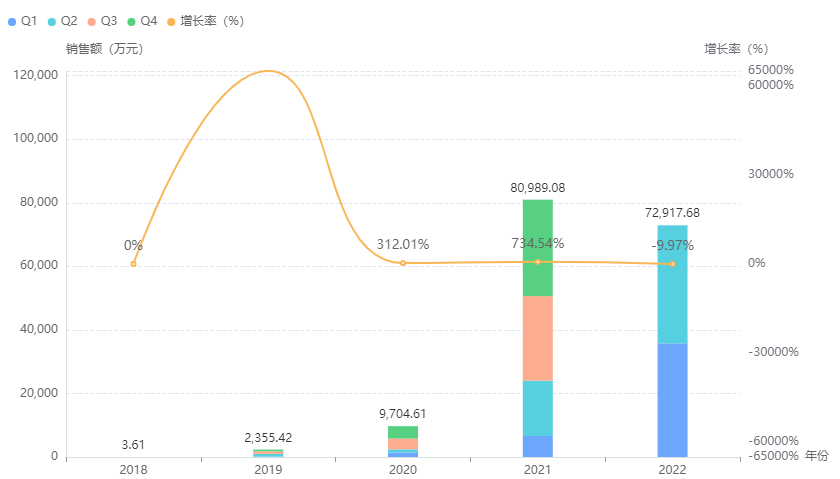Viewport: 840px width, 479px height.
Task: Click the 2022 growth rate marker
Action: coord(672,264)
